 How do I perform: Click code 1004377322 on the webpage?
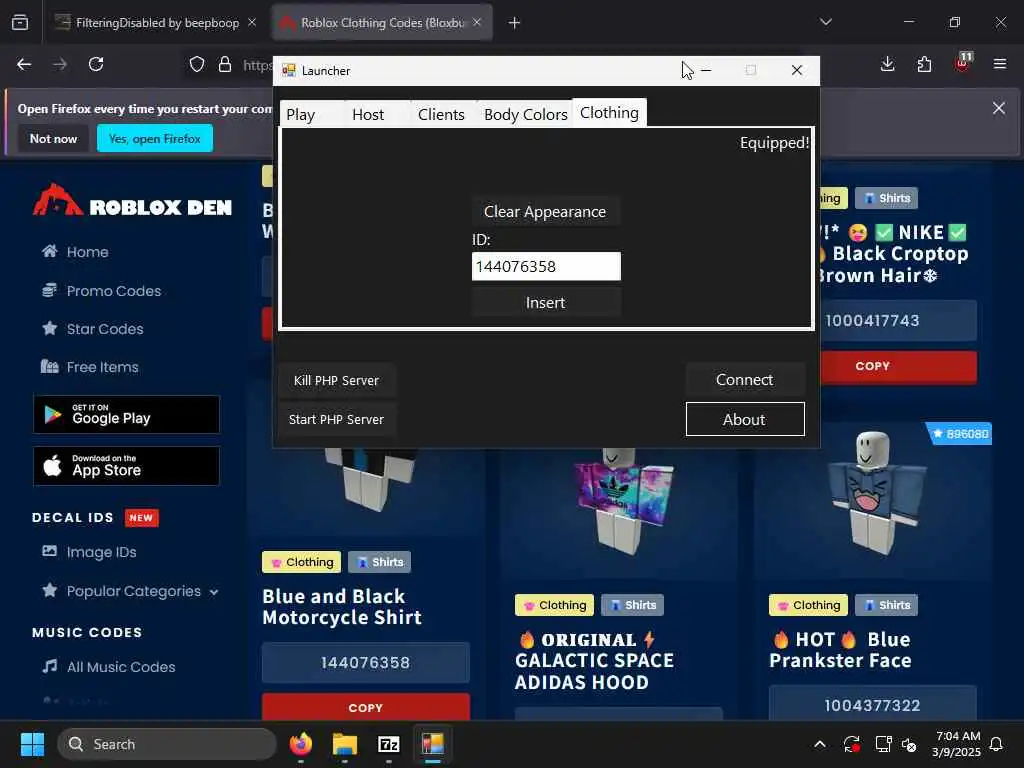click(872, 705)
